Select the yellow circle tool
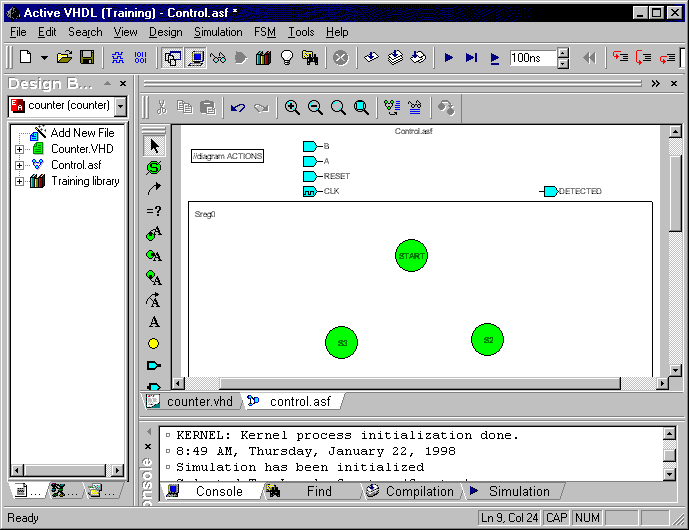Image resolution: width=689 pixels, height=530 pixels. pos(154,344)
